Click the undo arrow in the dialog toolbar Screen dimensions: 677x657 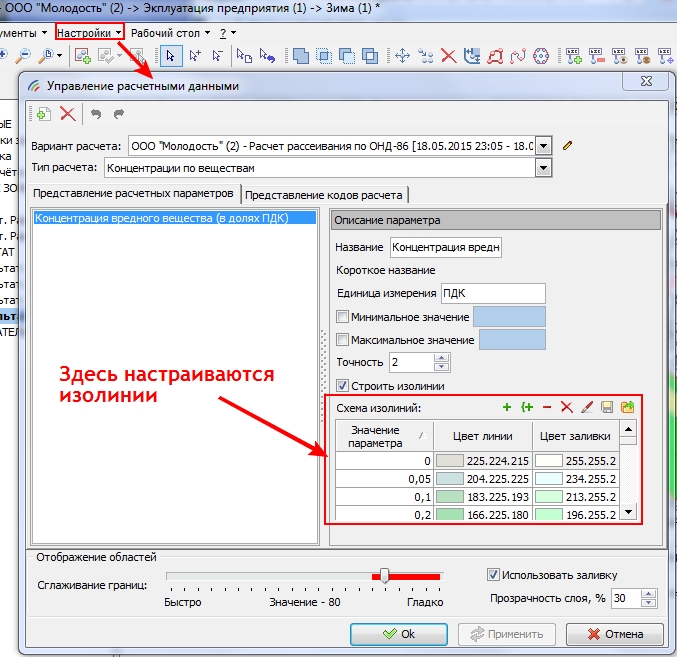point(96,114)
